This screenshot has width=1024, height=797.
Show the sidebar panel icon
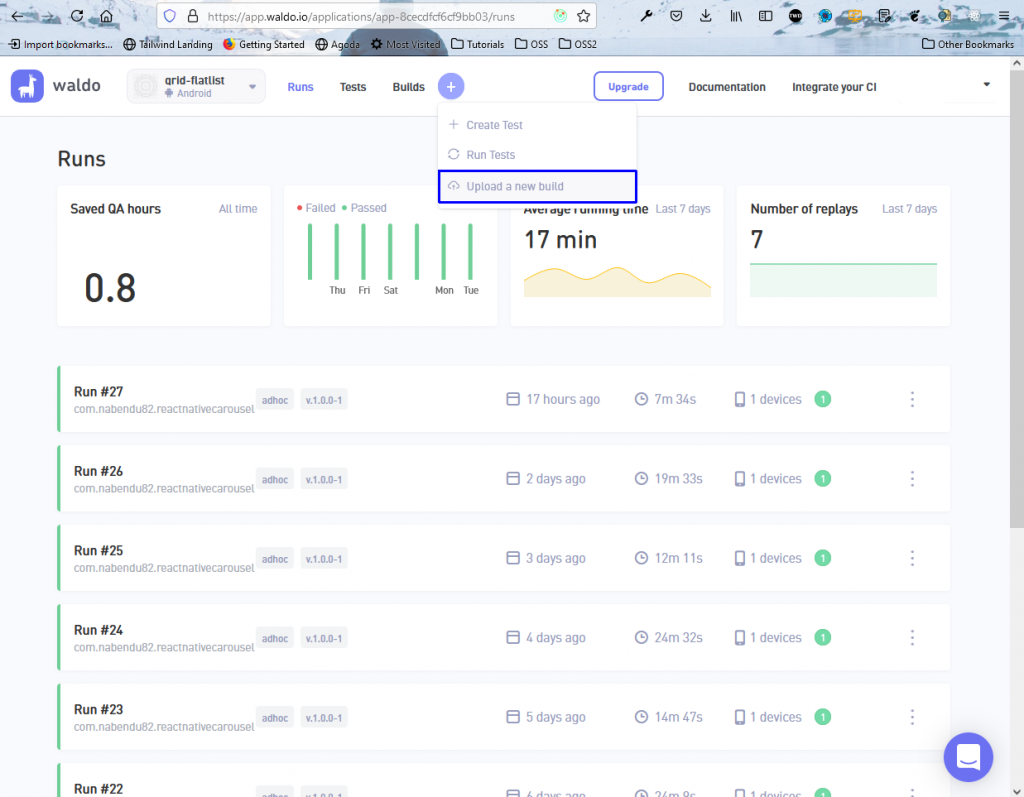[765, 16]
